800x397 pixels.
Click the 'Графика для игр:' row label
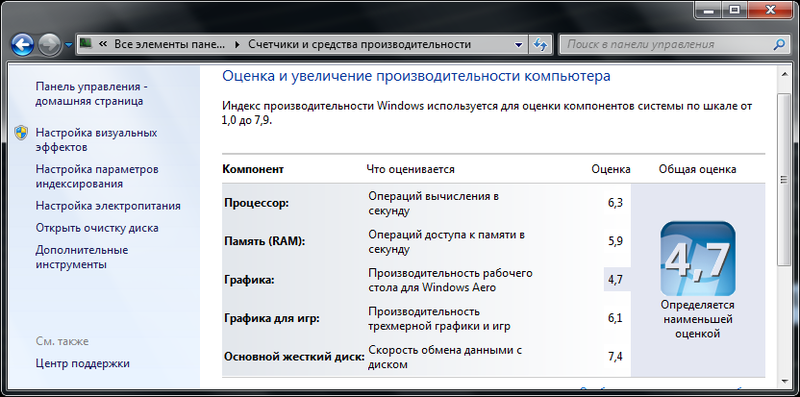(x=272, y=318)
